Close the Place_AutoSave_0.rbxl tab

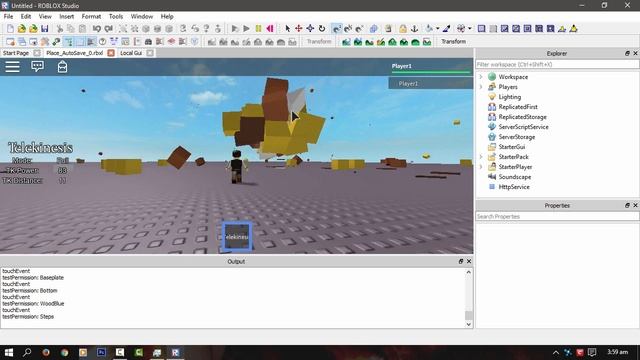(111, 53)
